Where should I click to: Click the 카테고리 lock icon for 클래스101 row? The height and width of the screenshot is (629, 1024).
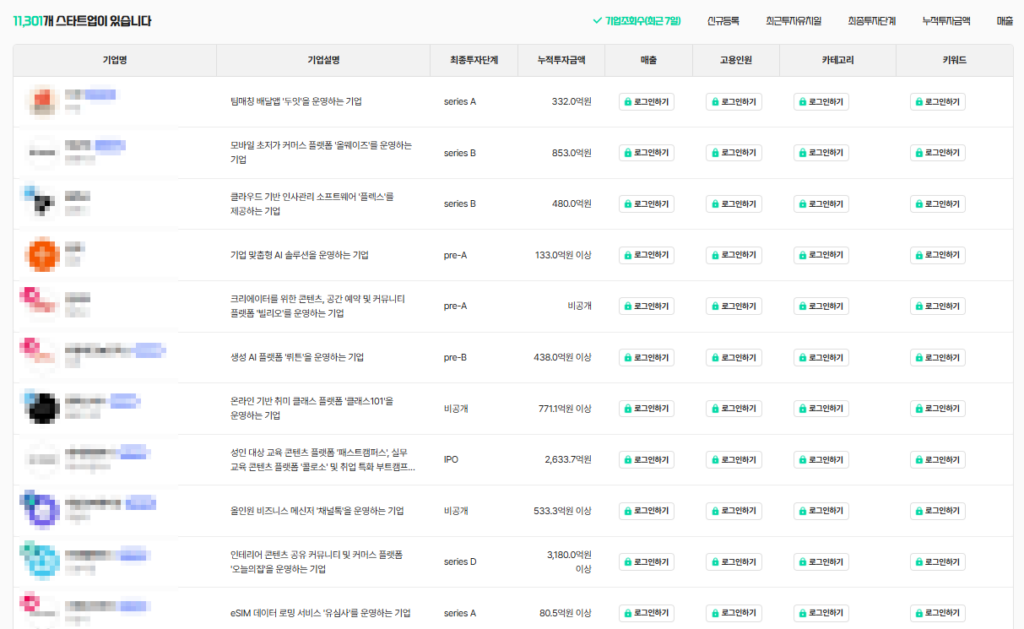802,409
